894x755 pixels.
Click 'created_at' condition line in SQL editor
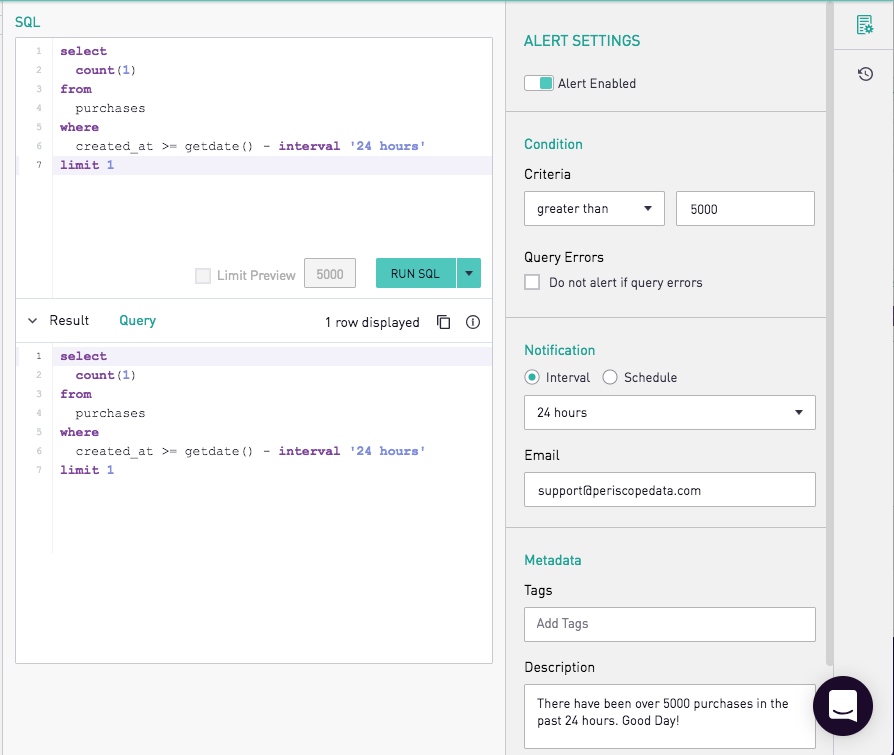pyautogui.click(x=250, y=146)
